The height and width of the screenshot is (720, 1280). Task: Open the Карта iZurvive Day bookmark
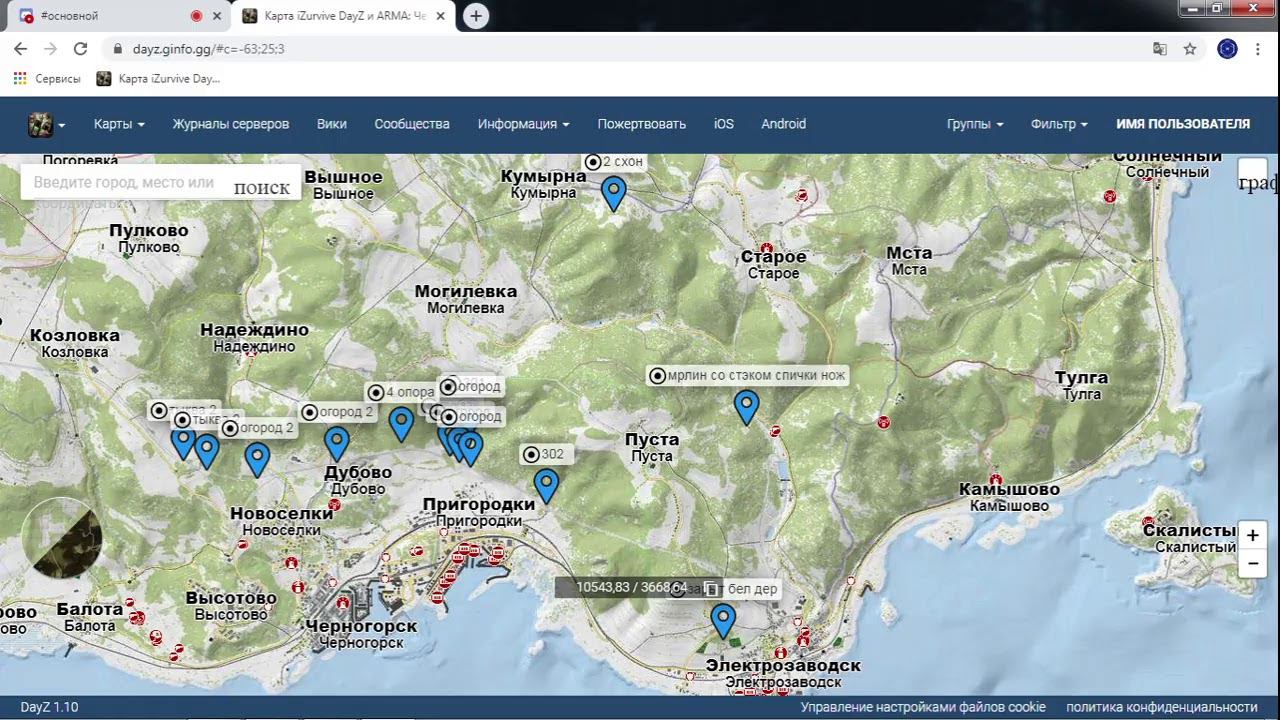(x=158, y=78)
